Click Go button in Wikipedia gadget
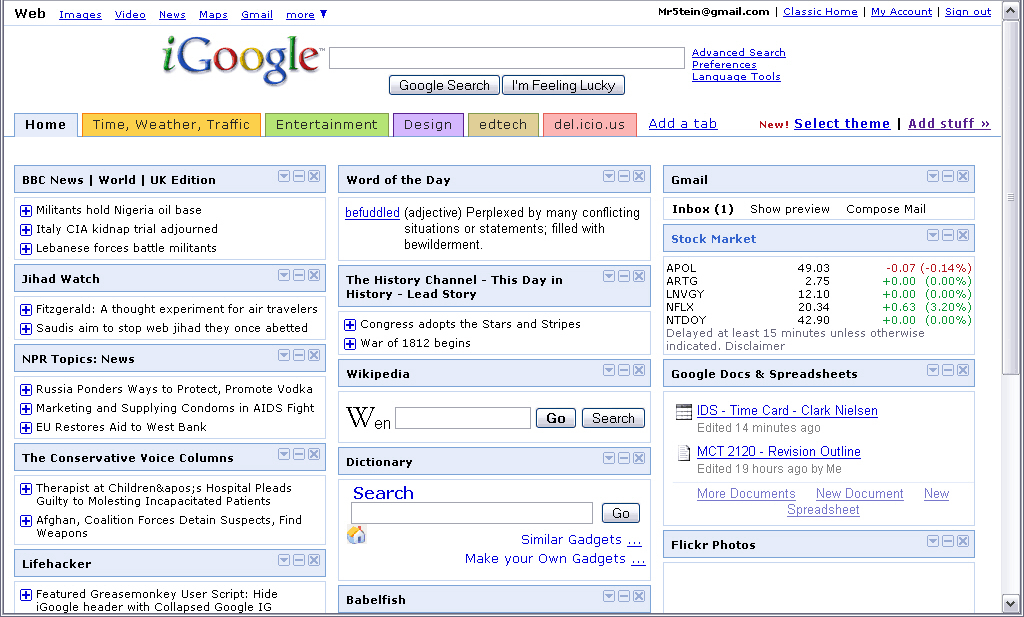 tap(556, 418)
